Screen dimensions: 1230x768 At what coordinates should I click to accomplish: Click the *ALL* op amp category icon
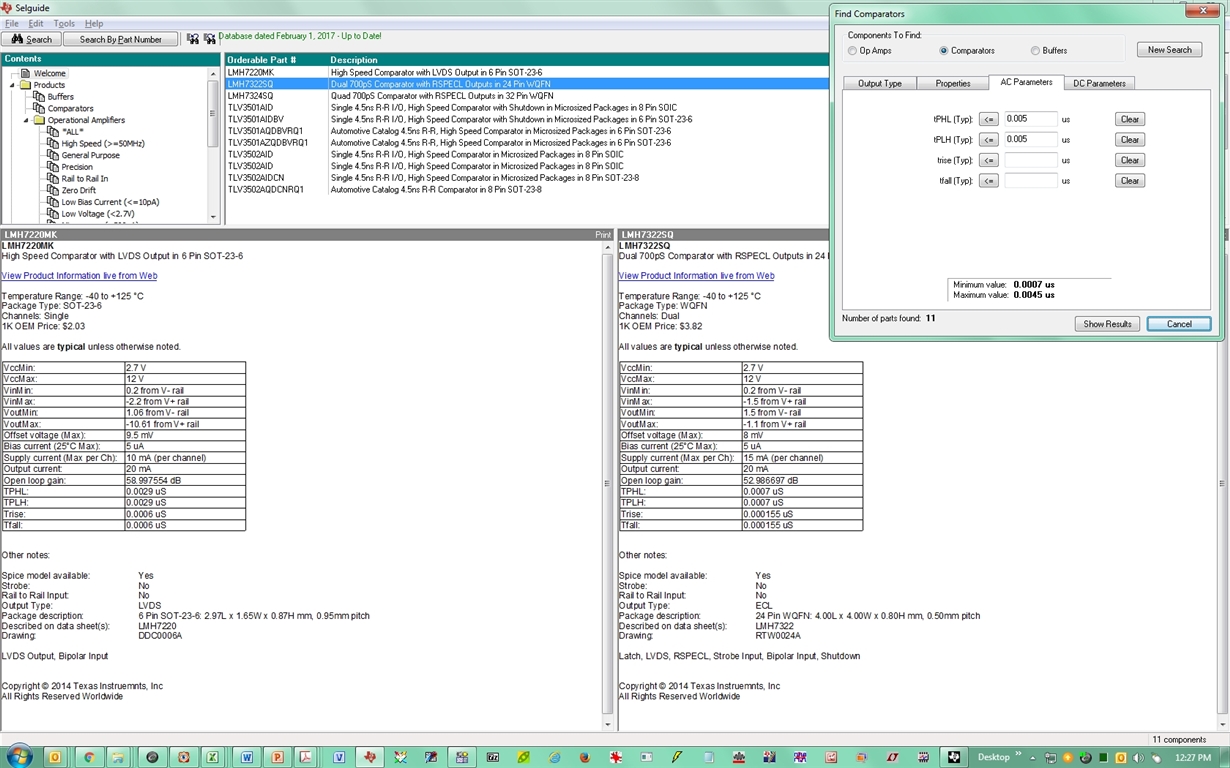coord(54,132)
